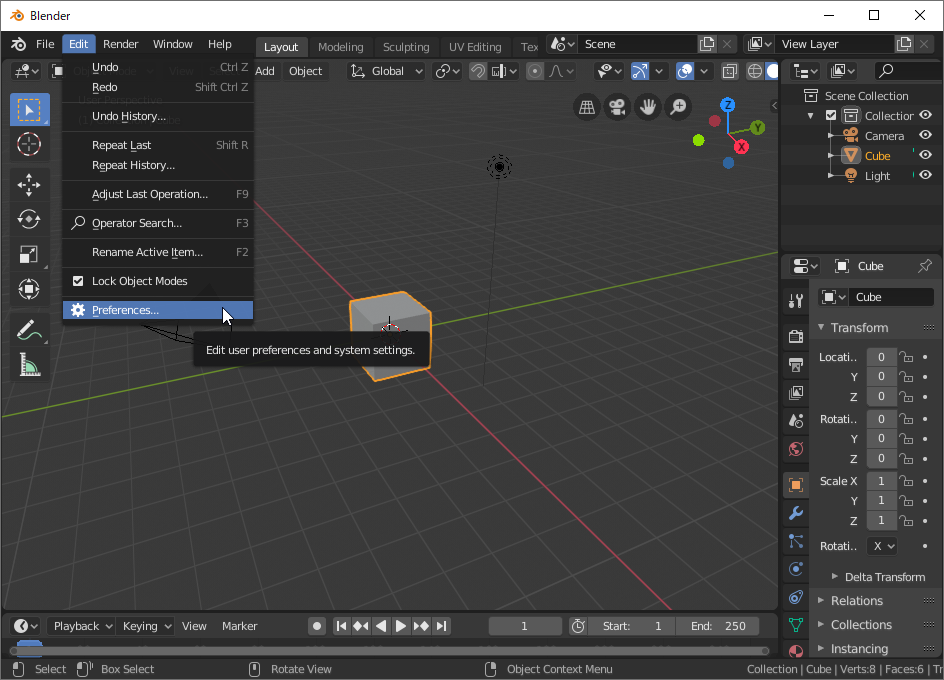The width and height of the screenshot is (944, 680).
Task: Choose Operator Search menu entry
Action: 158,223
